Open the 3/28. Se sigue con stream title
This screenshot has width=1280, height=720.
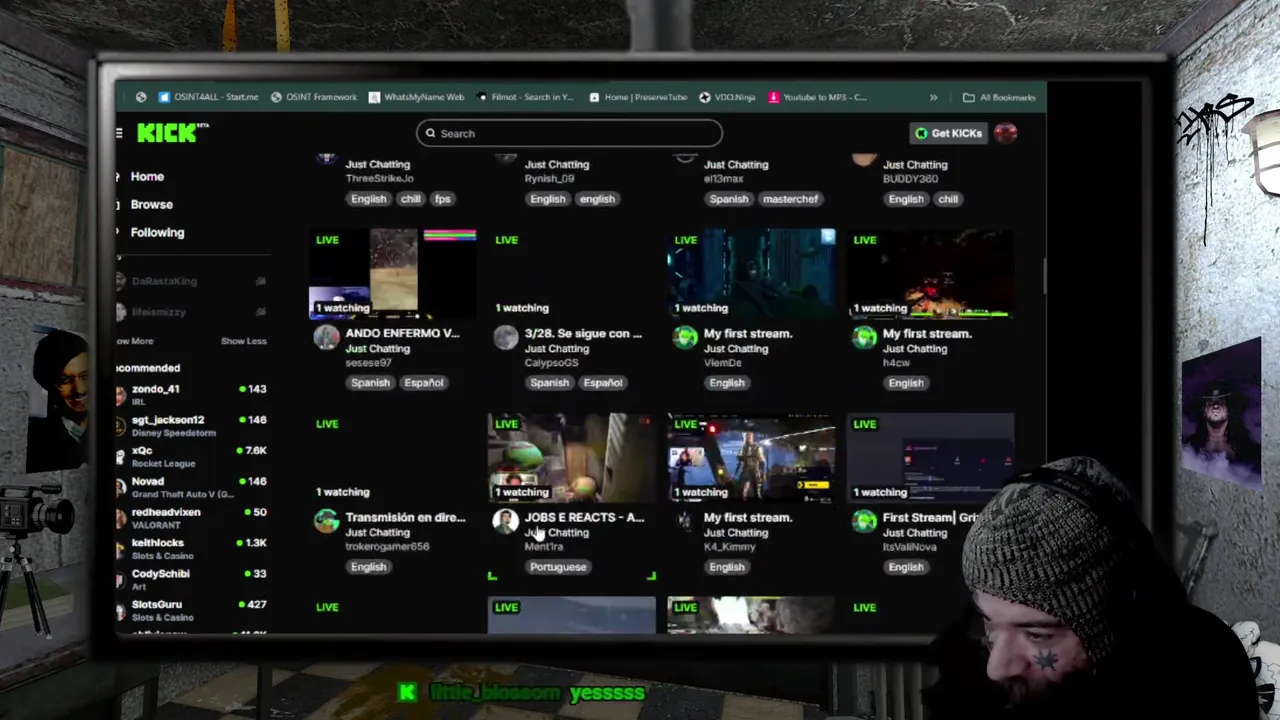(583, 333)
